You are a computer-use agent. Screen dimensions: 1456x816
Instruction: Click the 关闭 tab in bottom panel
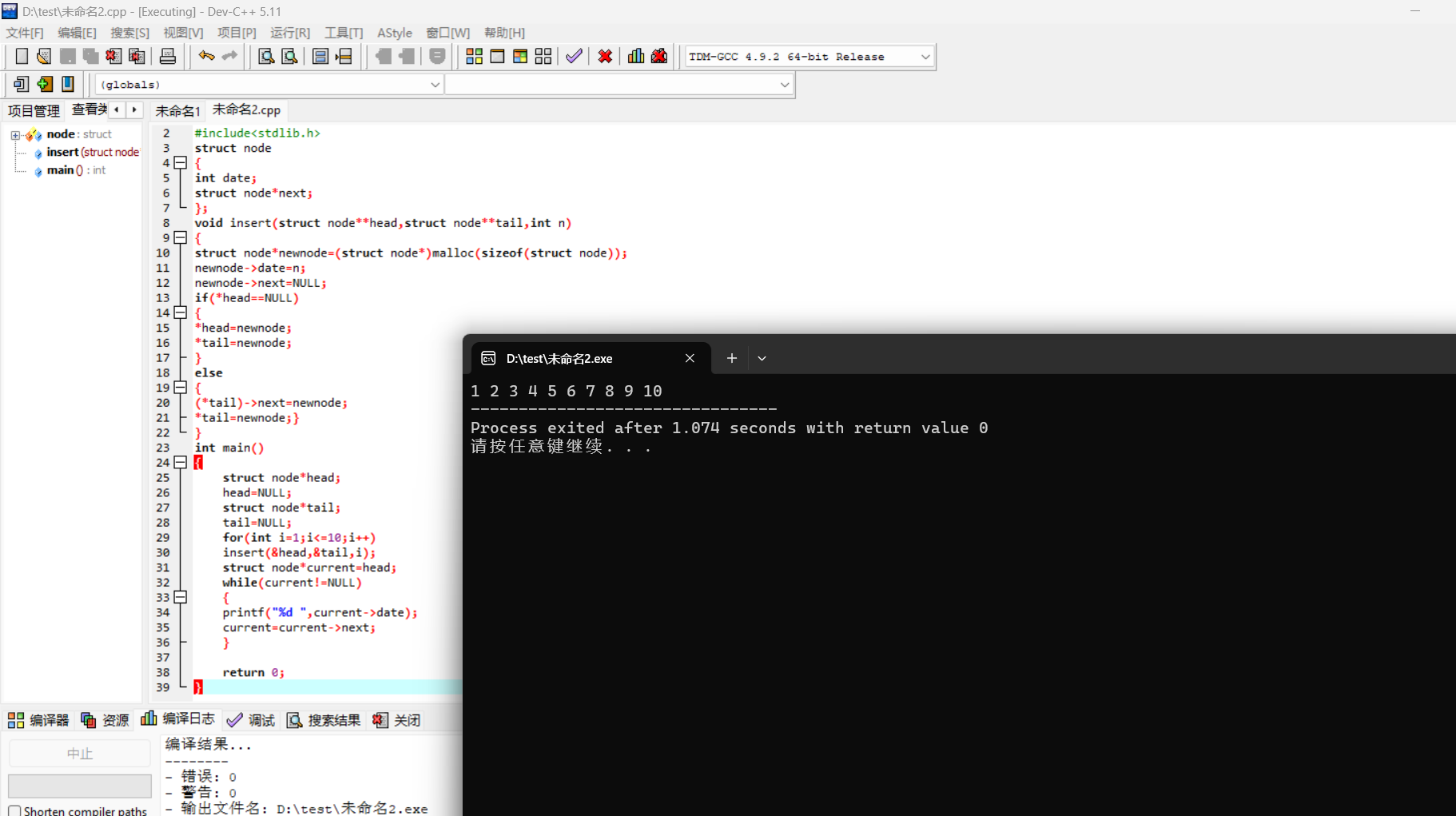[x=396, y=720]
